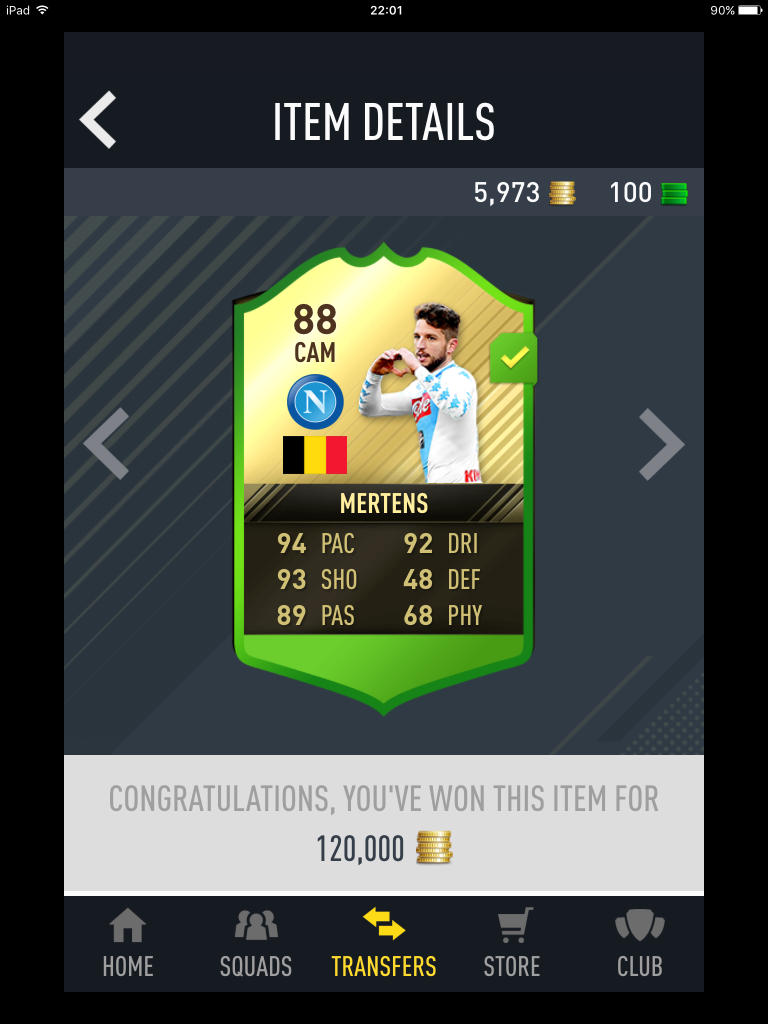This screenshot has height=1024, width=768.
Task: Tap the green FIFA points icon
Action: [x=674, y=193]
